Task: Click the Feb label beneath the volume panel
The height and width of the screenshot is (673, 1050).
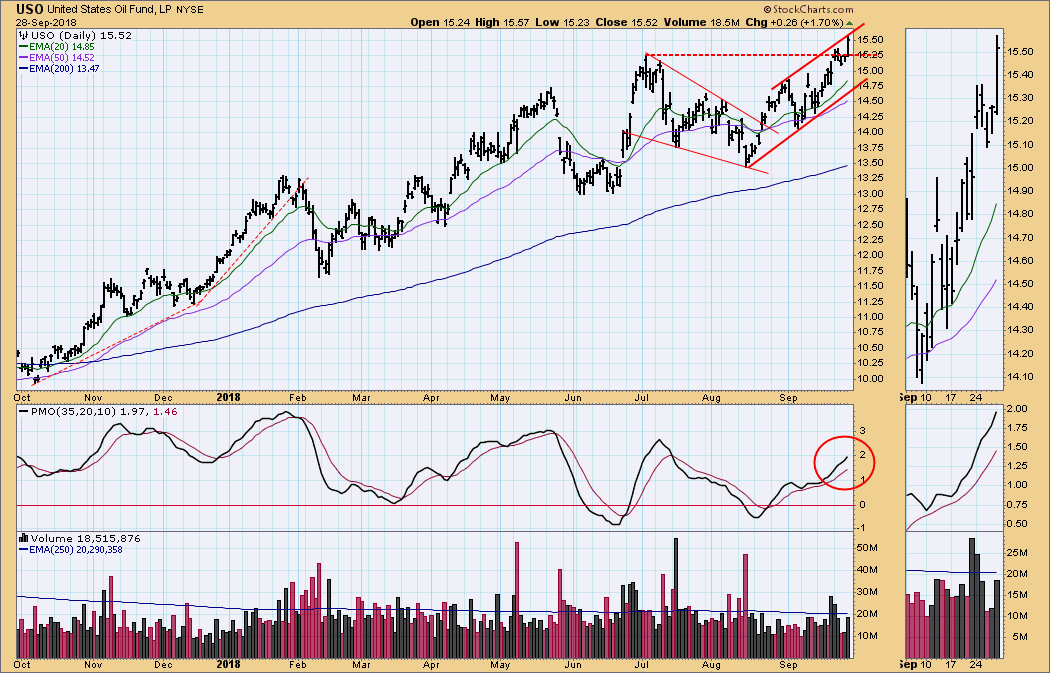Action: pos(297,664)
